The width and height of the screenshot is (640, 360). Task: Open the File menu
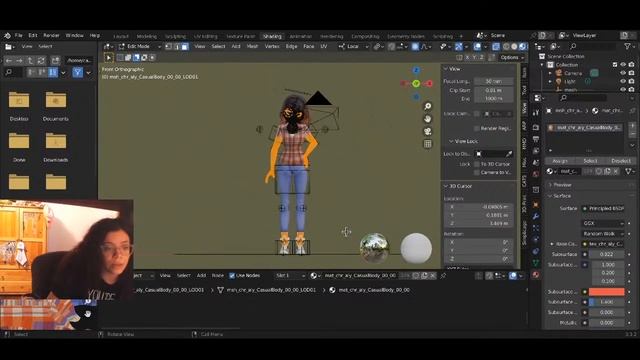[x=19, y=36]
